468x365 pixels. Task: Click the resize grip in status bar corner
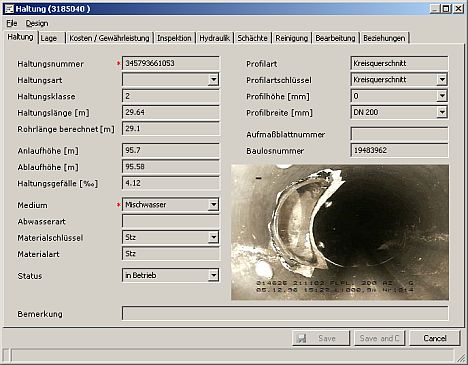point(461,358)
